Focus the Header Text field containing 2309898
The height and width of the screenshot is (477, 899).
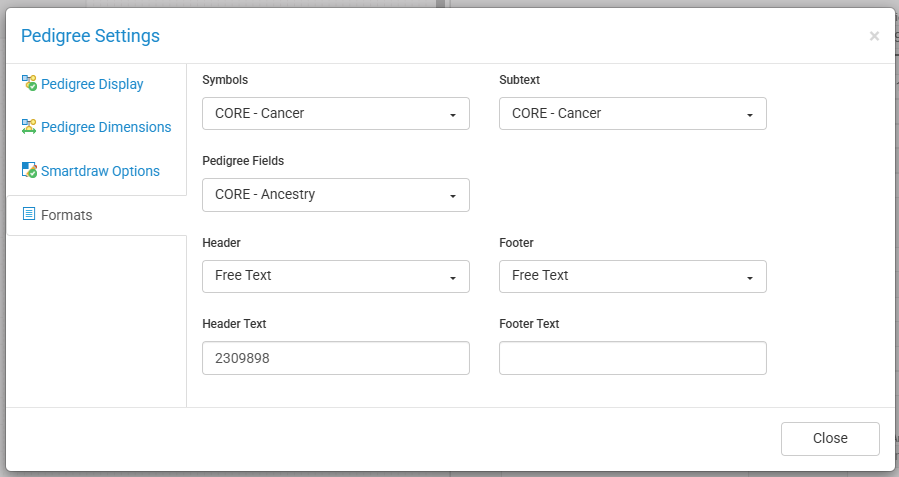tap(335, 358)
